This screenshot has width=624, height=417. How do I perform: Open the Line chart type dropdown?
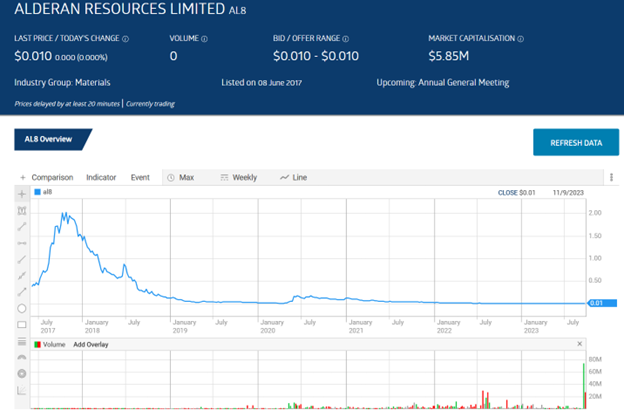[293, 177]
